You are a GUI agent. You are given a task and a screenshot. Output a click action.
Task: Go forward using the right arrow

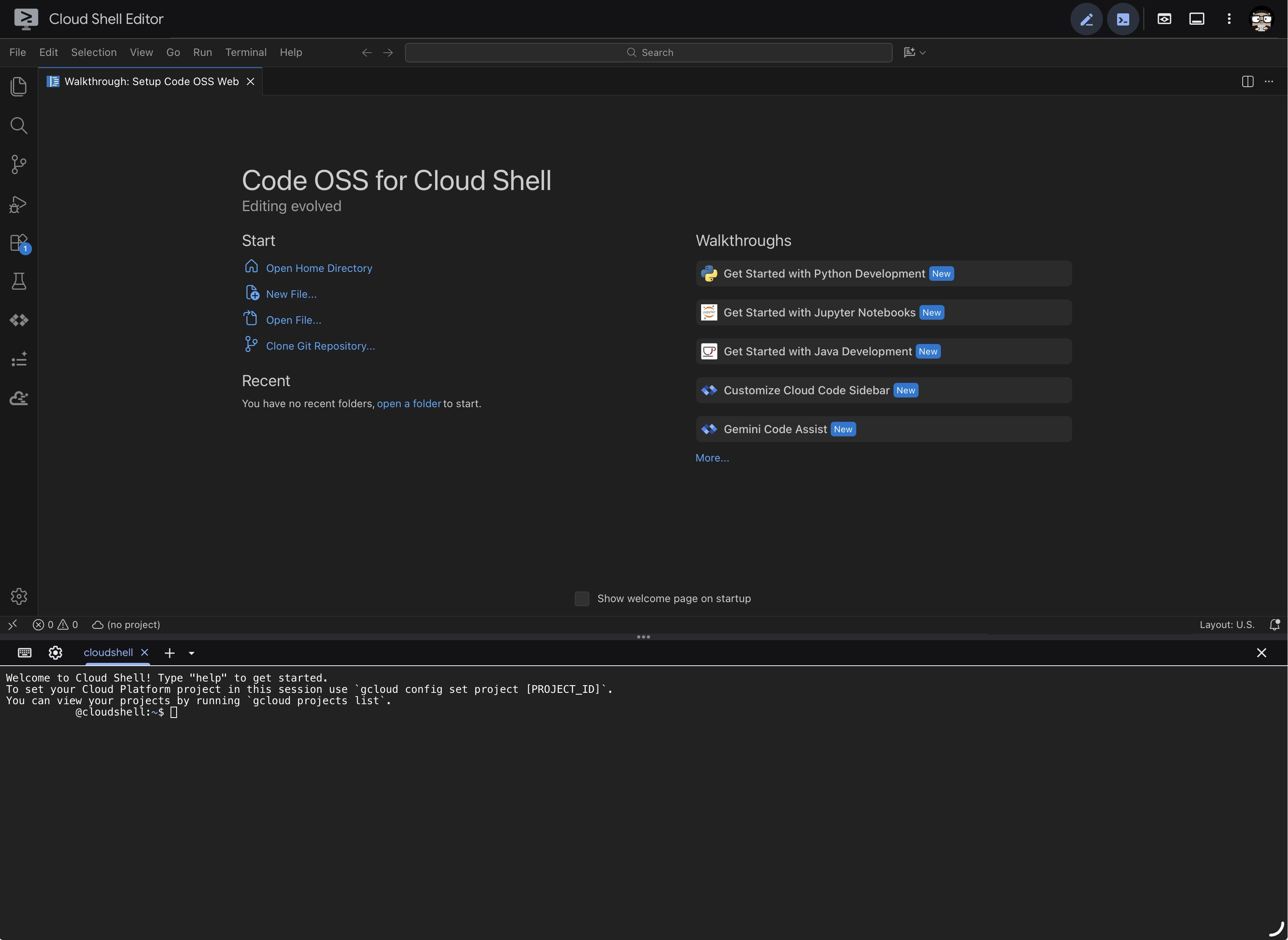(x=388, y=52)
